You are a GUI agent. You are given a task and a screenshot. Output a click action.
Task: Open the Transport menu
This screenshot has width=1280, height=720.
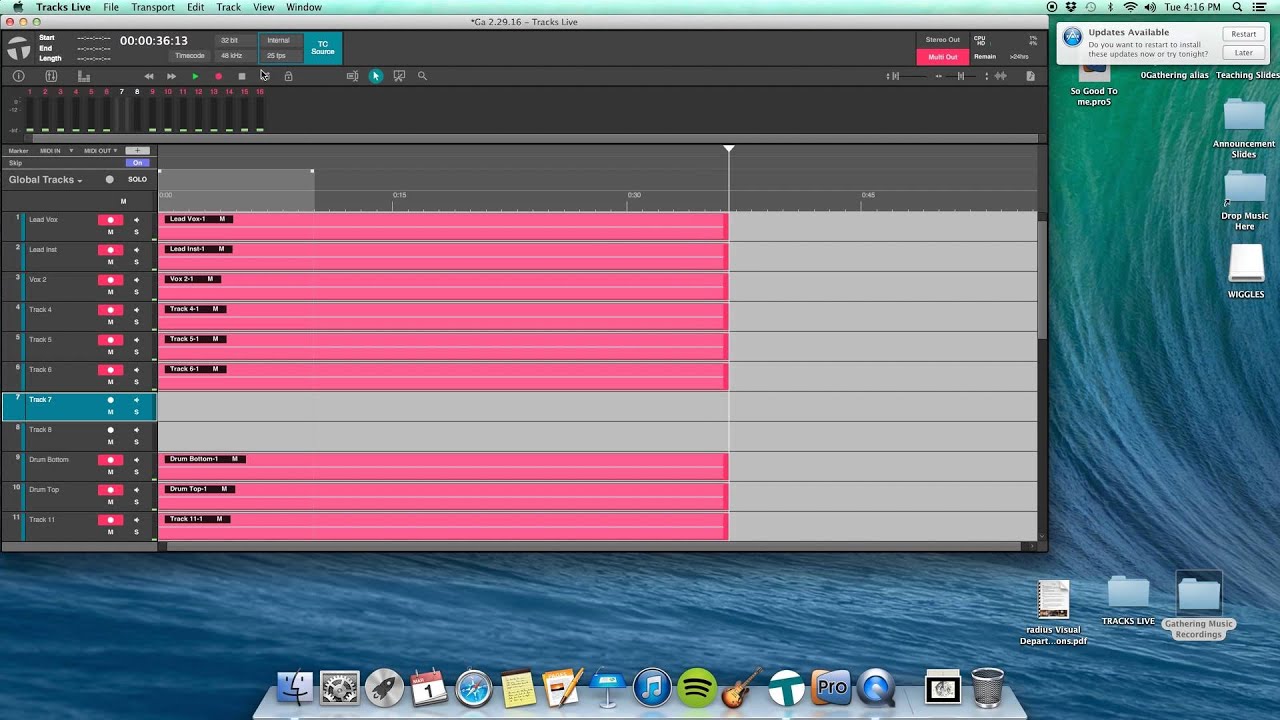153,7
